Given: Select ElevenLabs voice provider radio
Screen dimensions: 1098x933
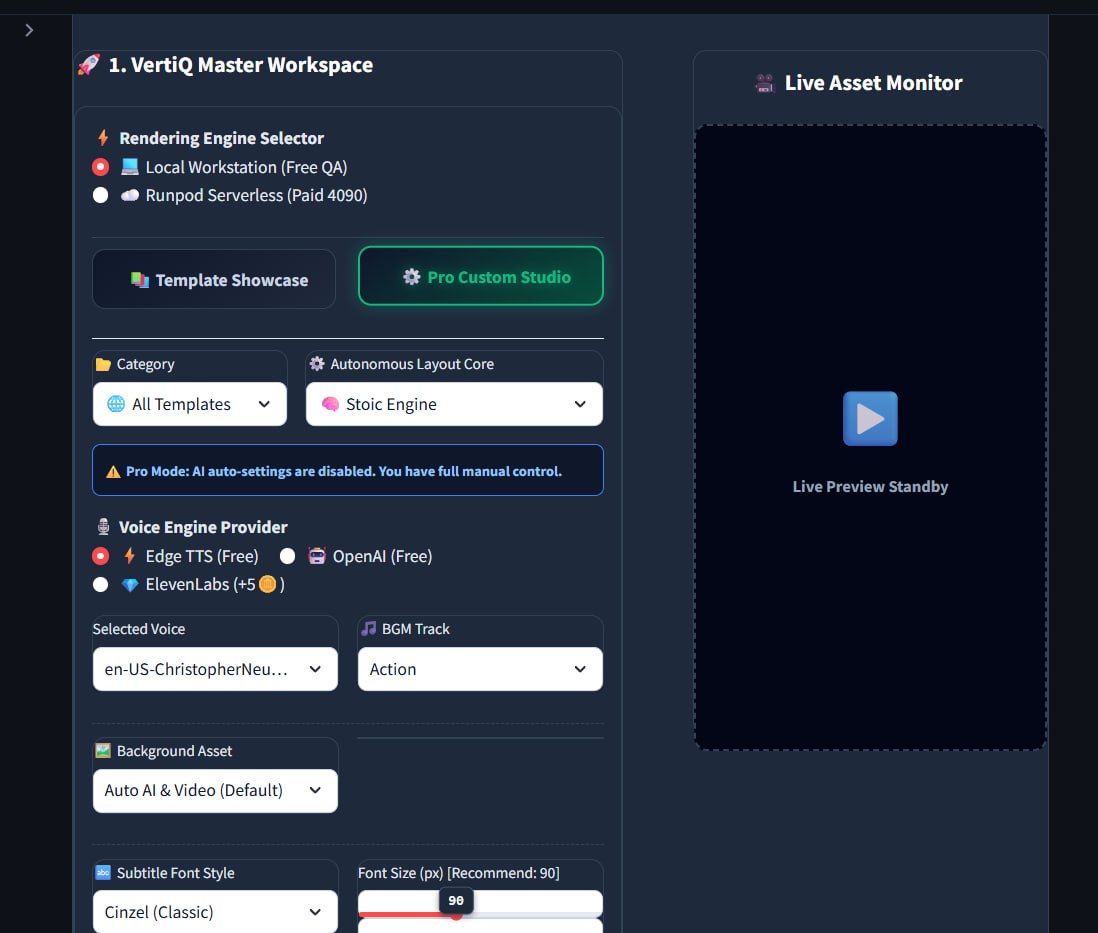Looking at the screenshot, I should point(100,584).
